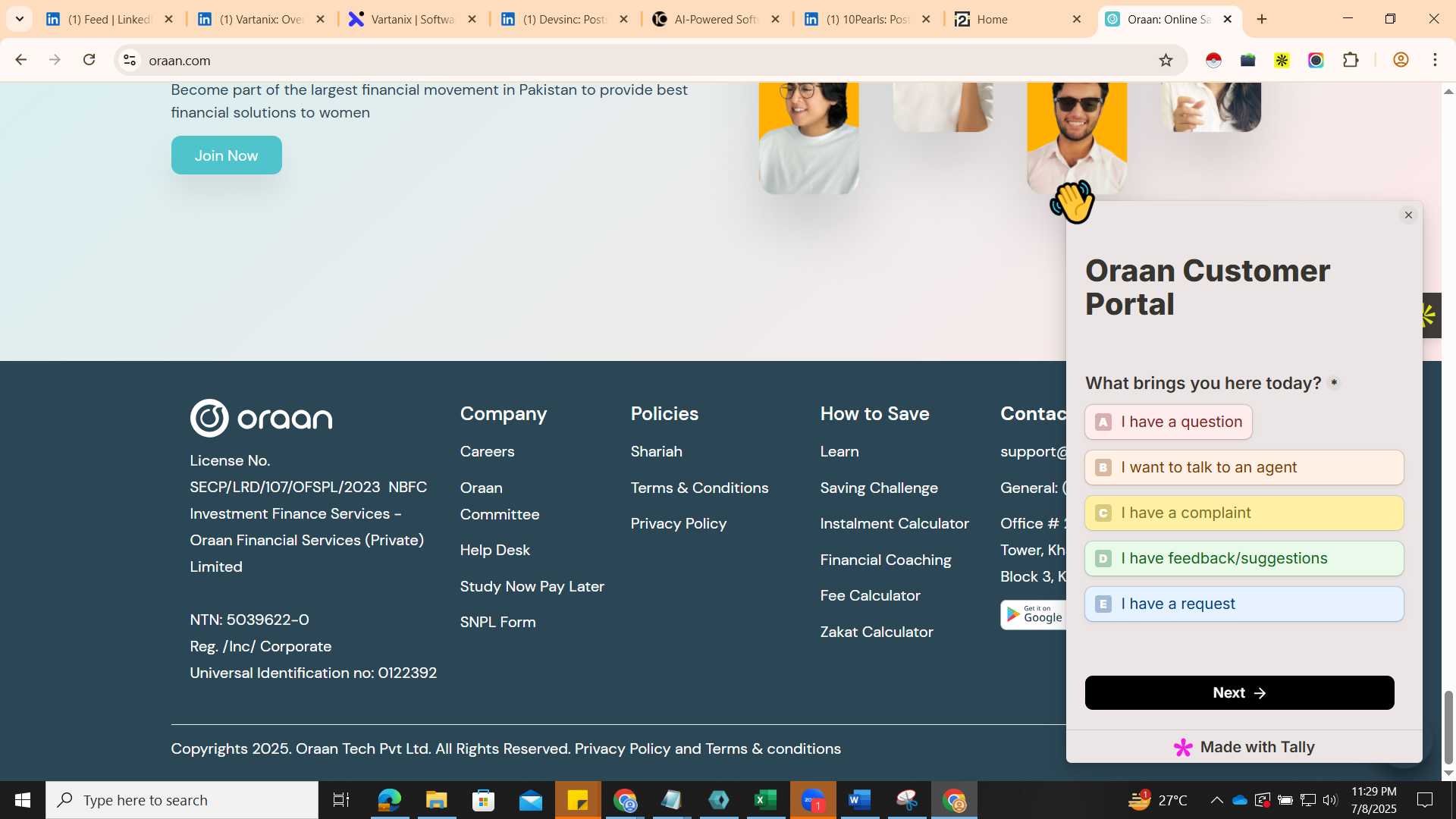Reload the oraan.com page
1456x819 pixels.
click(x=89, y=60)
